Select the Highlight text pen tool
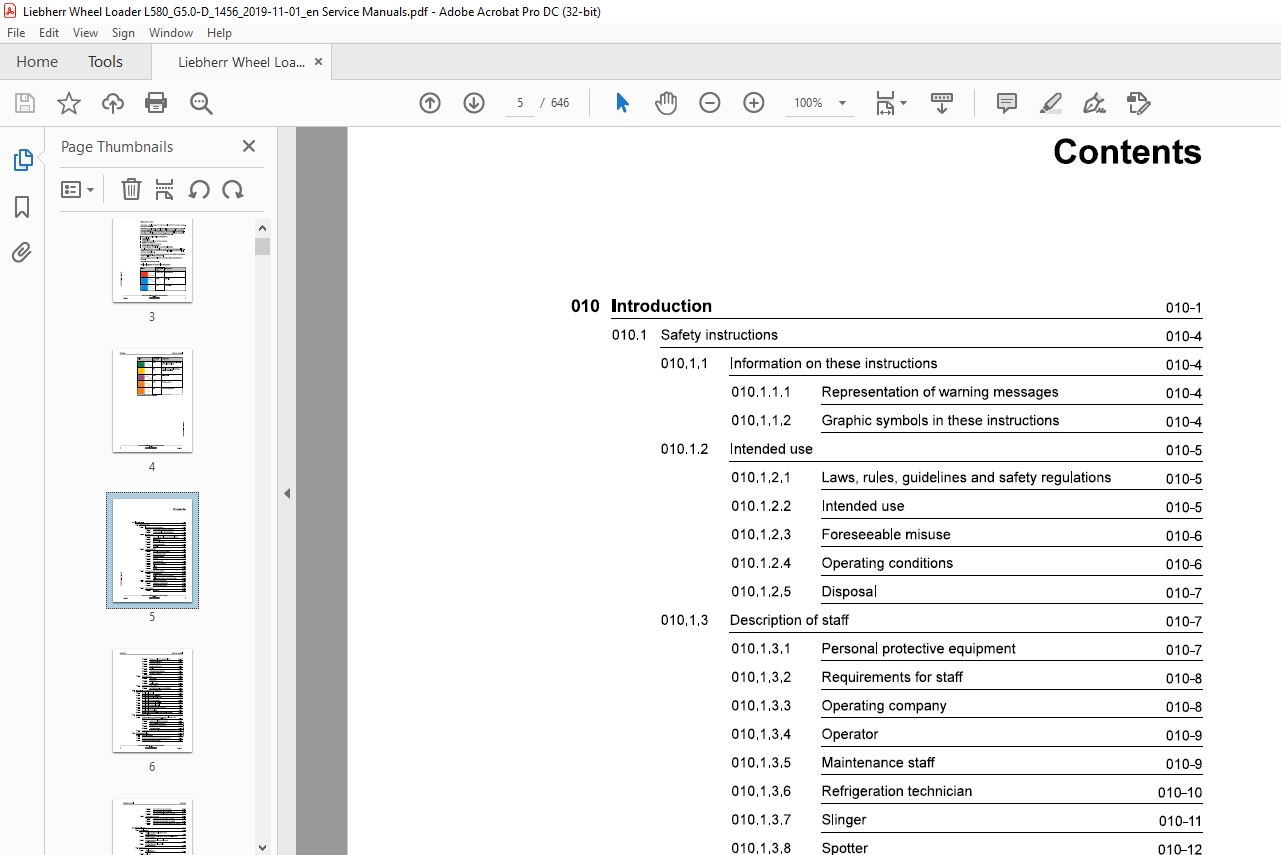 click(x=1051, y=103)
